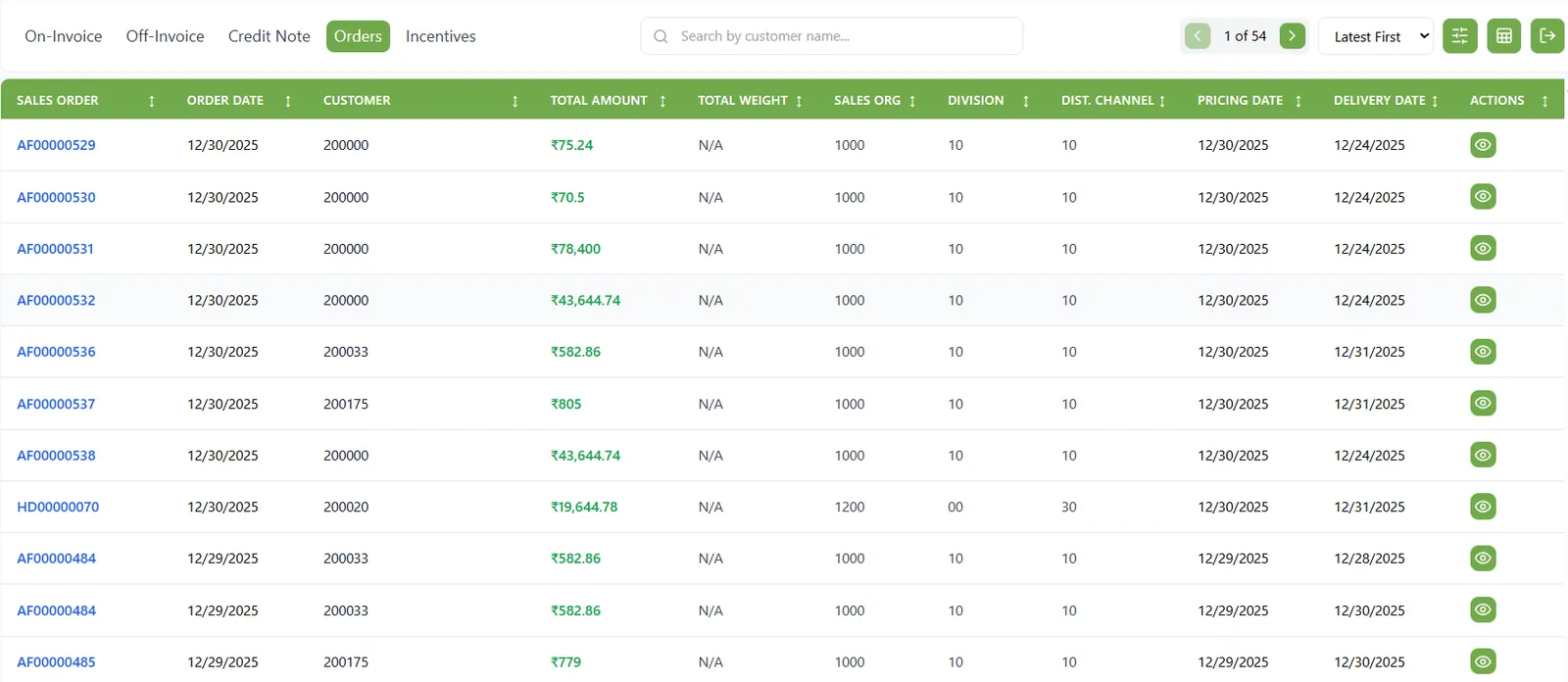
Task: Open sales order AF00000529 link
Action: 56,145
